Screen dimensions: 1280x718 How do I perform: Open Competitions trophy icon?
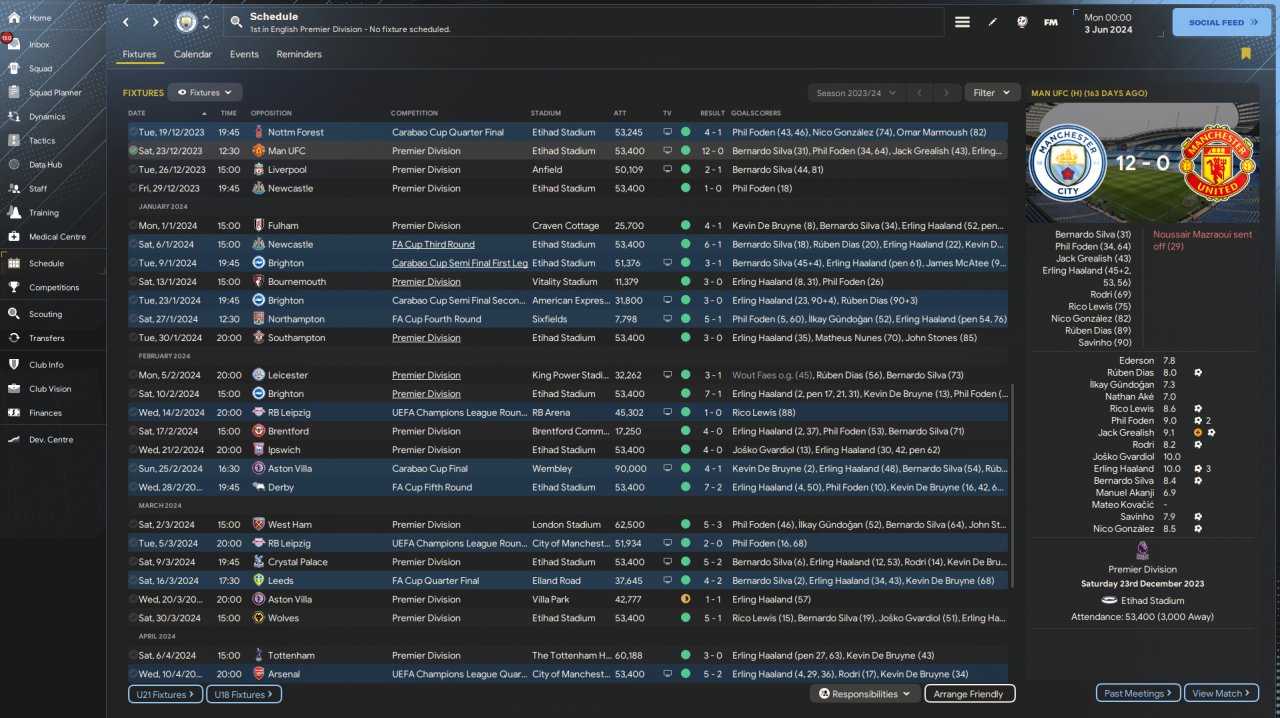15,287
